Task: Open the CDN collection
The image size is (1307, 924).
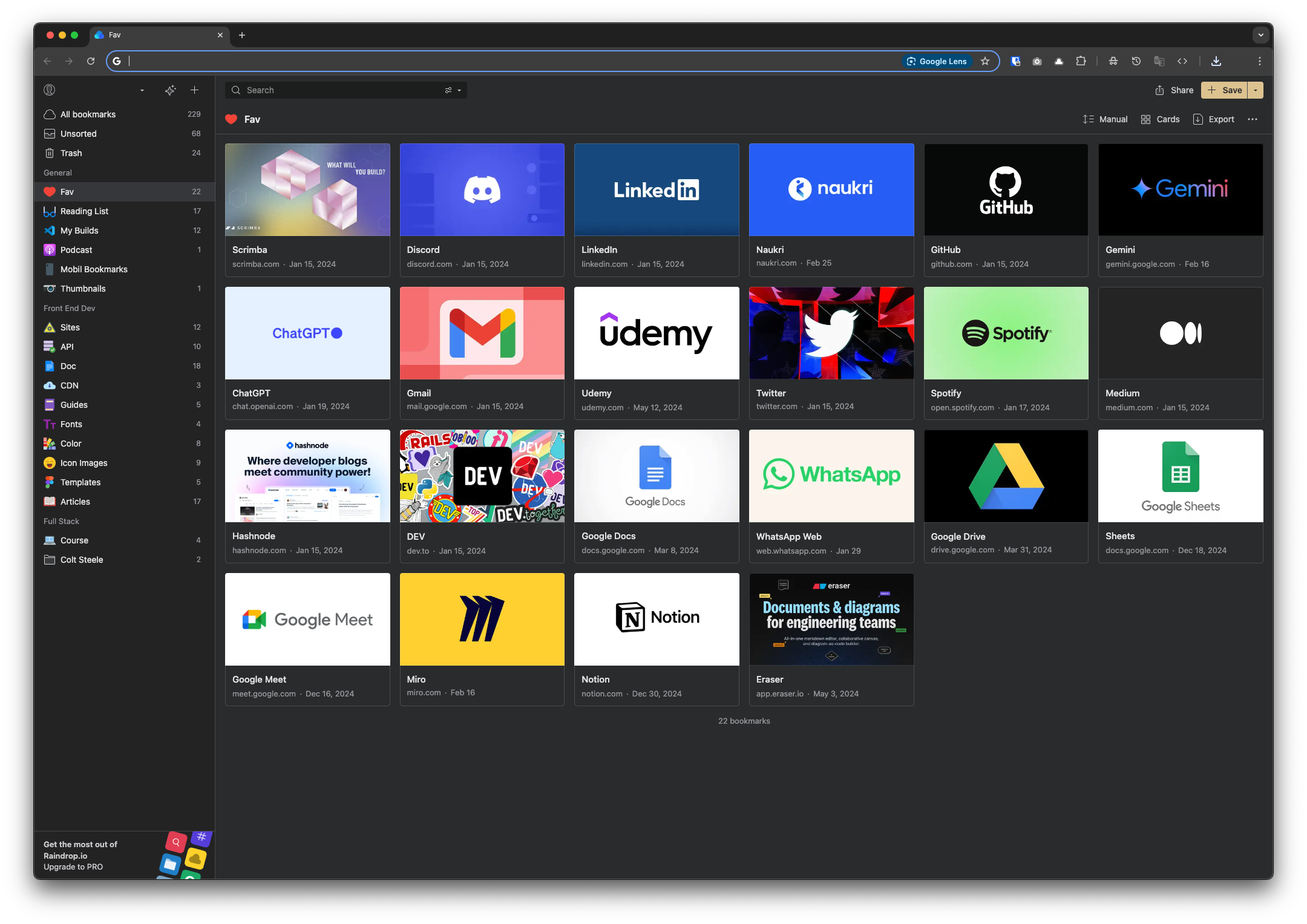Action: 124,385
